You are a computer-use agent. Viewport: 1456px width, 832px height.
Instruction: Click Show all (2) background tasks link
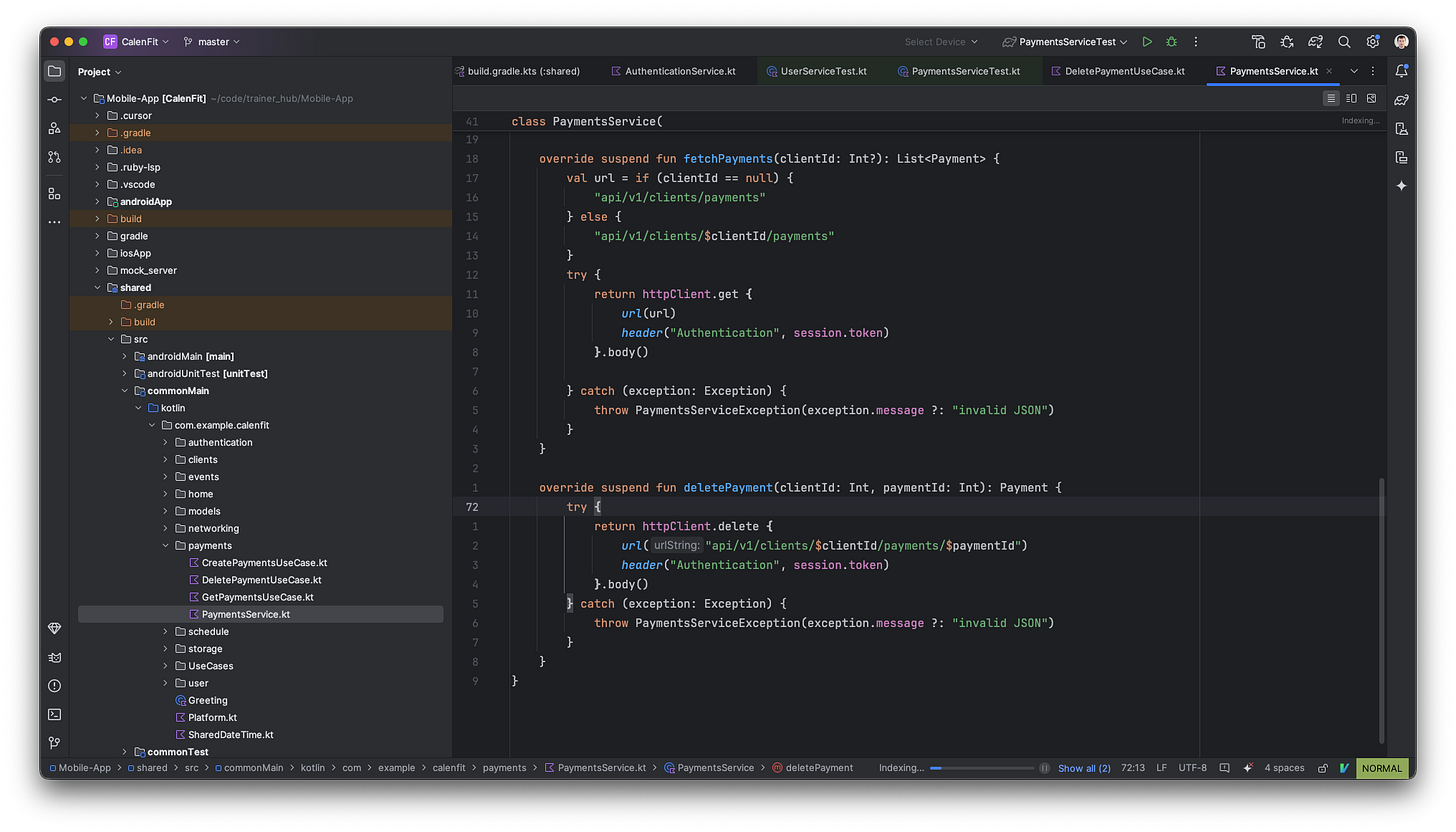pyautogui.click(x=1084, y=768)
